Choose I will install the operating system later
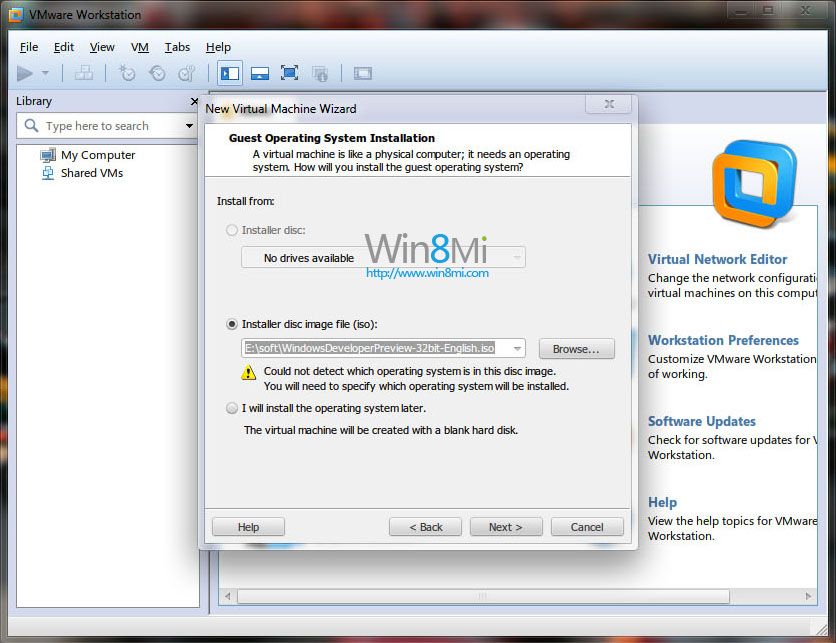 [x=232, y=408]
